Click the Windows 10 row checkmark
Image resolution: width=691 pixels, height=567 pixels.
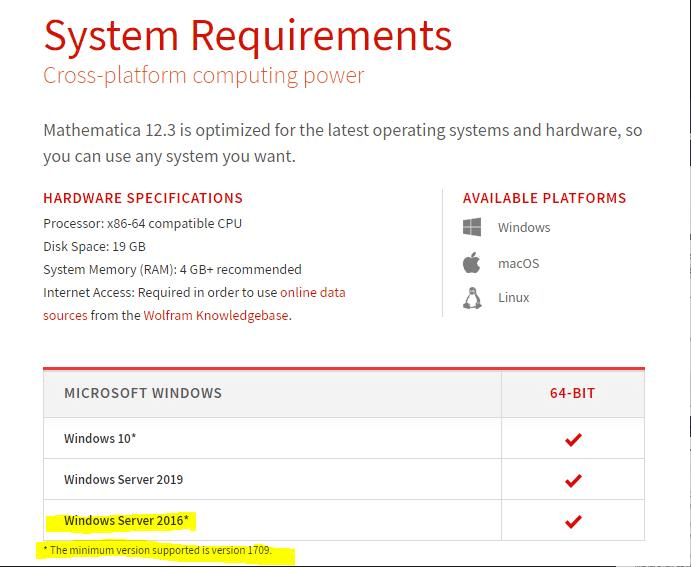pyautogui.click(x=573, y=439)
